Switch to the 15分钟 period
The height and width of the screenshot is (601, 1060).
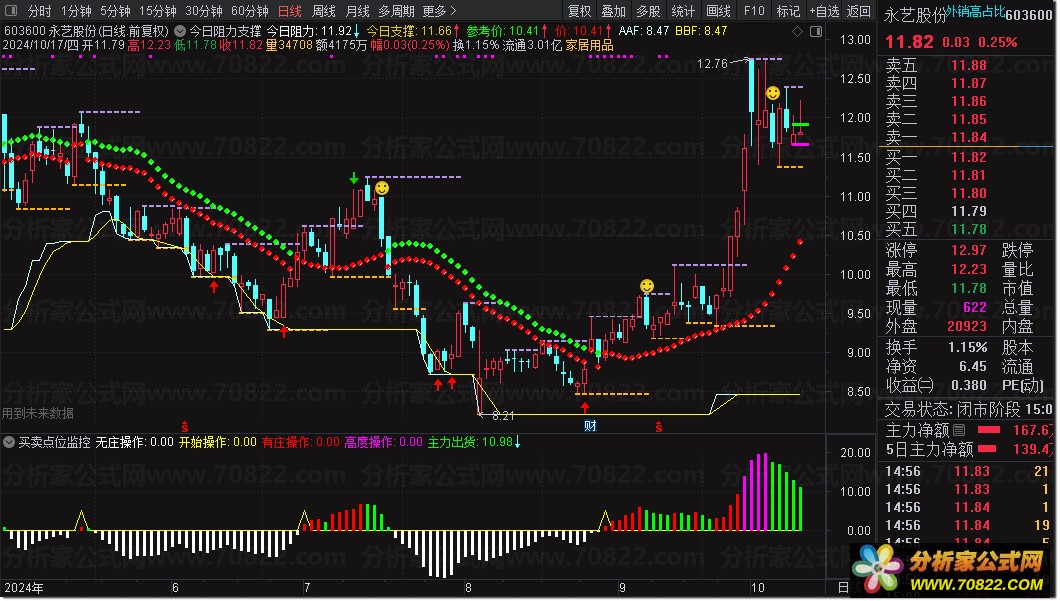(158, 11)
